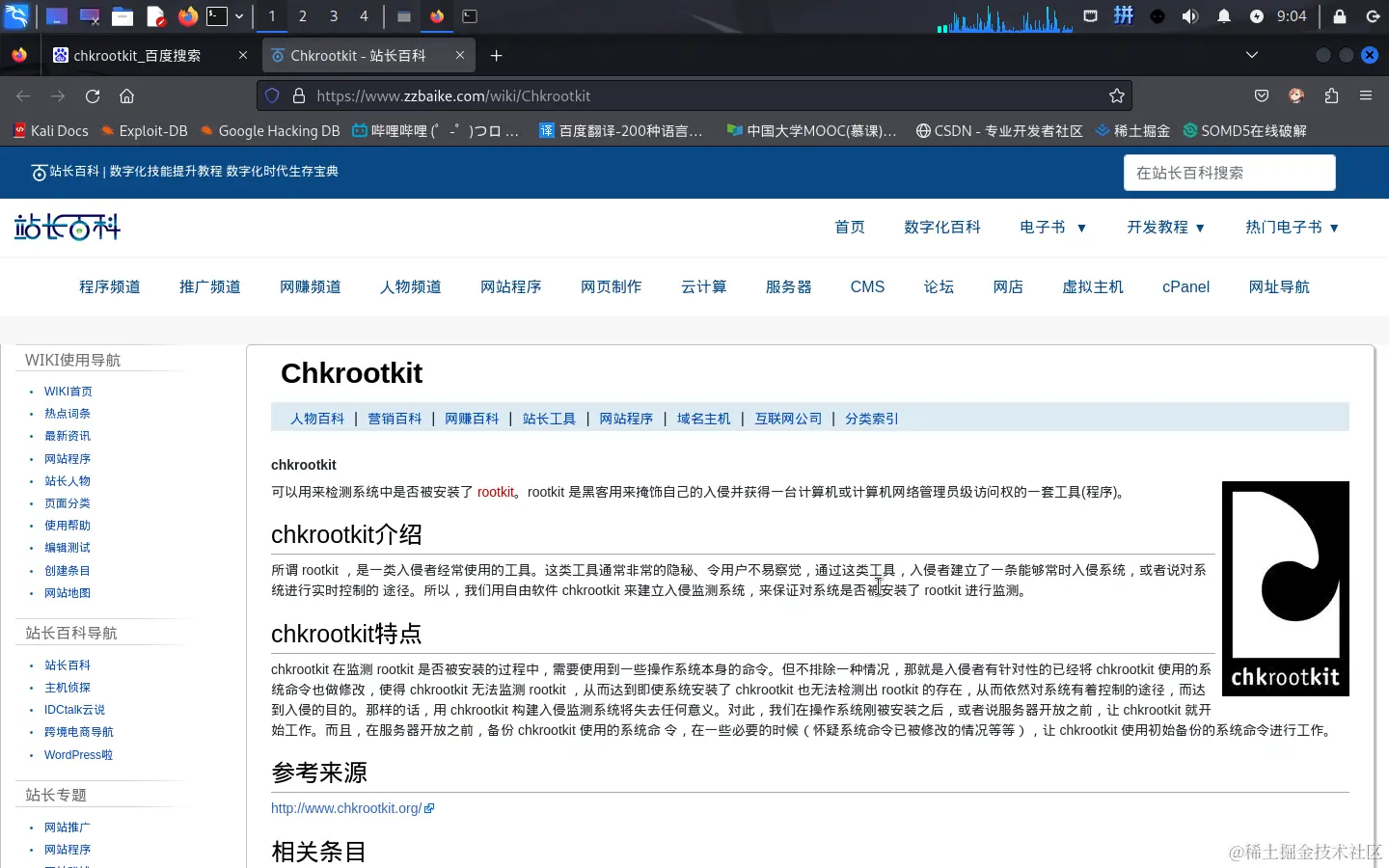Image resolution: width=1389 pixels, height=868 pixels.
Task: Expand the 开发教程 dropdown menu
Action: click(x=1166, y=228)
